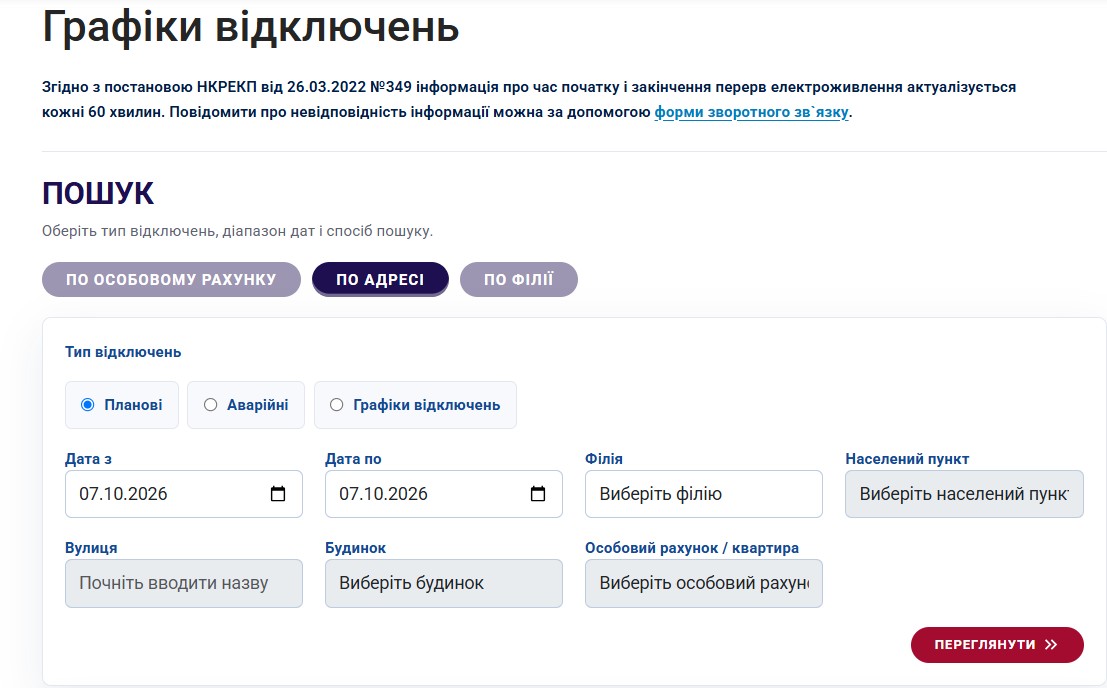Switch to 'По особовому рахунку' search tab
This screenshot has height=688, width=1107.
click(x=172, y=279)
